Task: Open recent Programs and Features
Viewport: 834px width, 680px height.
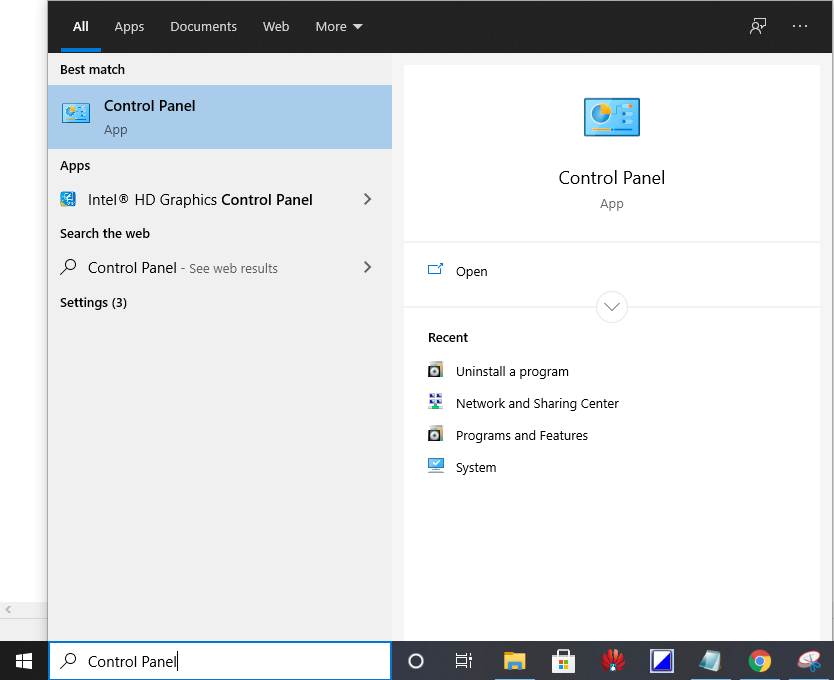Action: pyautogui.click(x=522, y=435)
